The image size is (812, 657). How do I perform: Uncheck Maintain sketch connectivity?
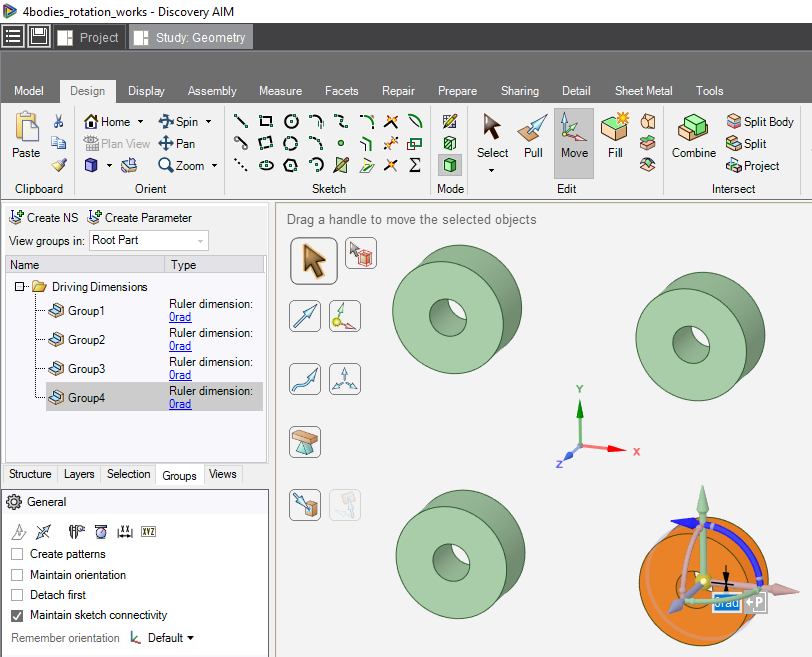pyautogui.click(x=17, y=615)
